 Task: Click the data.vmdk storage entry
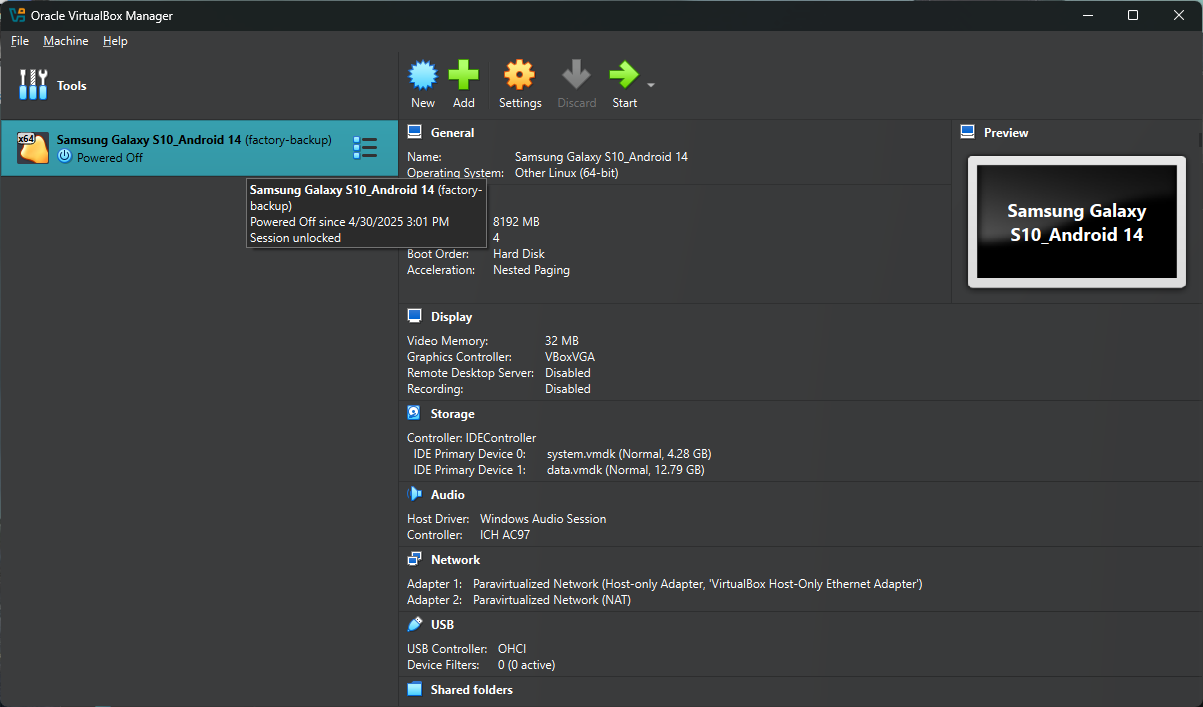tap(625, 470)
